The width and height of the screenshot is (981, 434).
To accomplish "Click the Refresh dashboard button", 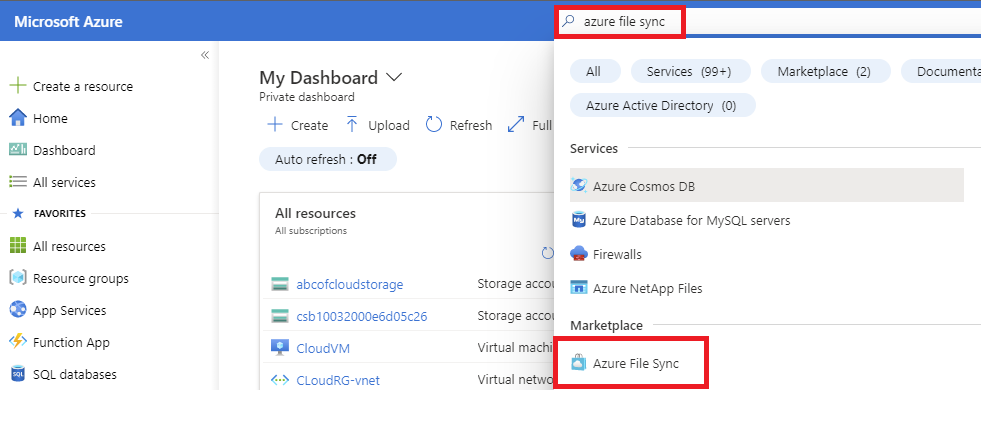I will coord(459,125).
